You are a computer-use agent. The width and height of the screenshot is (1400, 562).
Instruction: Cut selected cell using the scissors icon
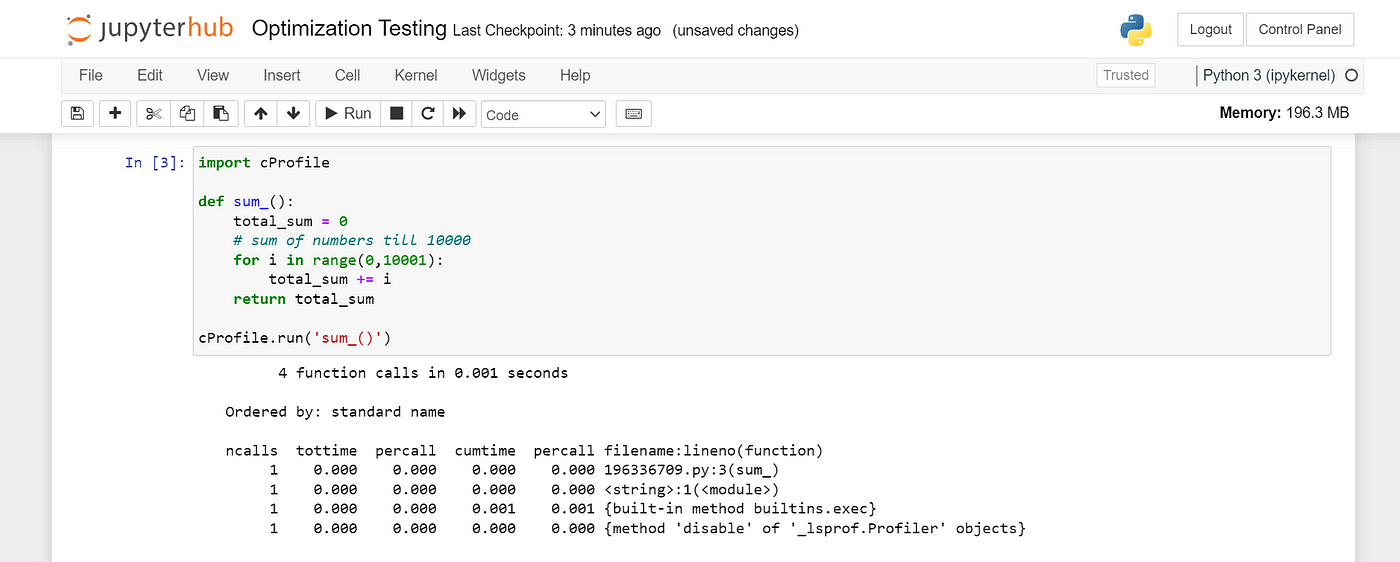[153, 114]
